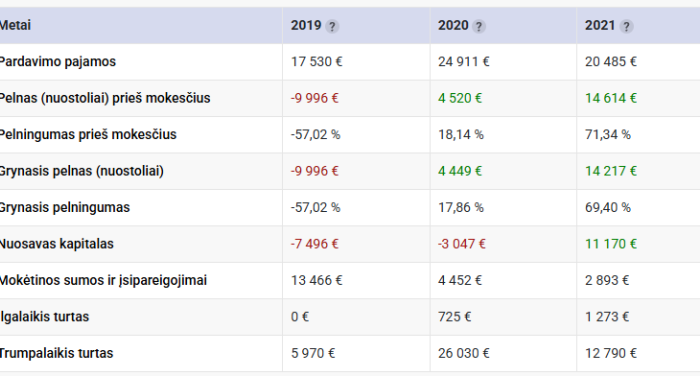Select the 2019 column header
Image resolution: width=700 pixels, height=376 pixels.
pos(306,25)
